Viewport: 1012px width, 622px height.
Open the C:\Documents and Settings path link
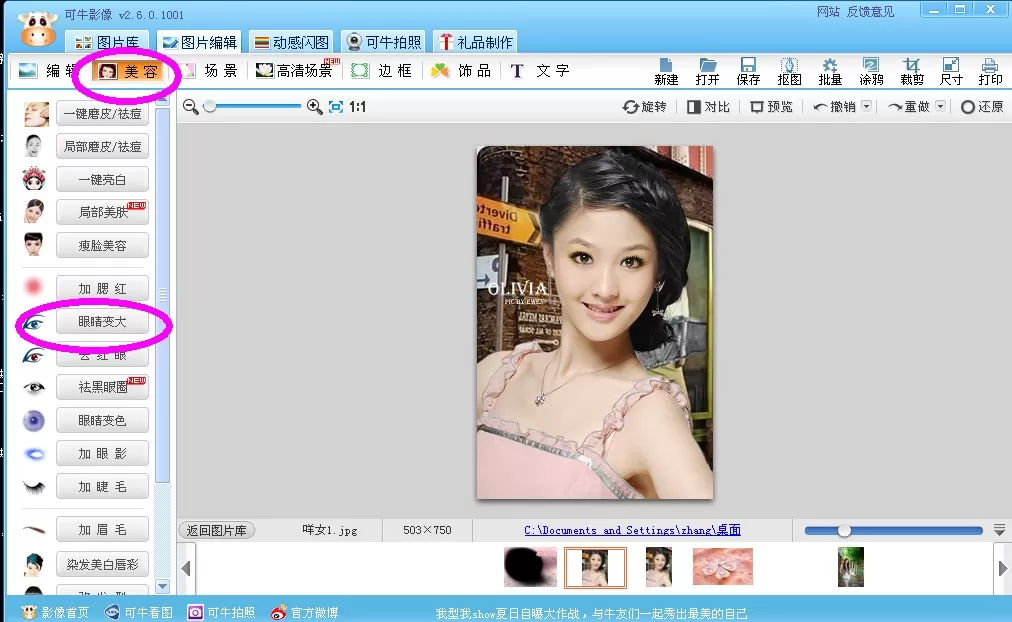point(632,530)
